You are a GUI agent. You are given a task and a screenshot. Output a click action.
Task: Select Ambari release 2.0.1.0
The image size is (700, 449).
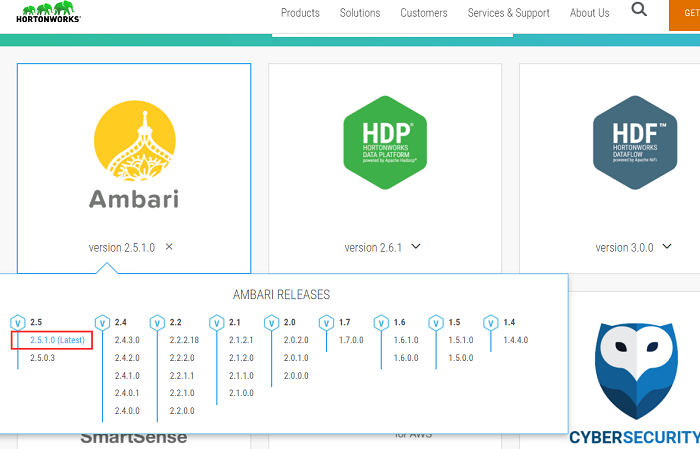pyautogui.click(x=296, y=358)
